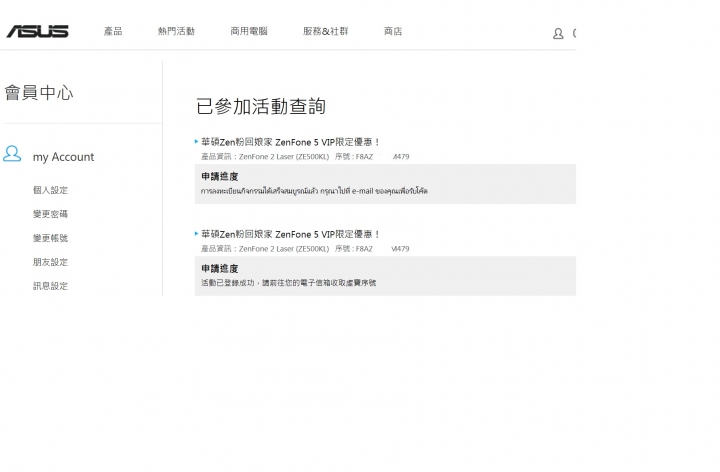Select second 產品資訊 ZenFone 2 Laser line
720x472 pixels.
tap(305, 248)
